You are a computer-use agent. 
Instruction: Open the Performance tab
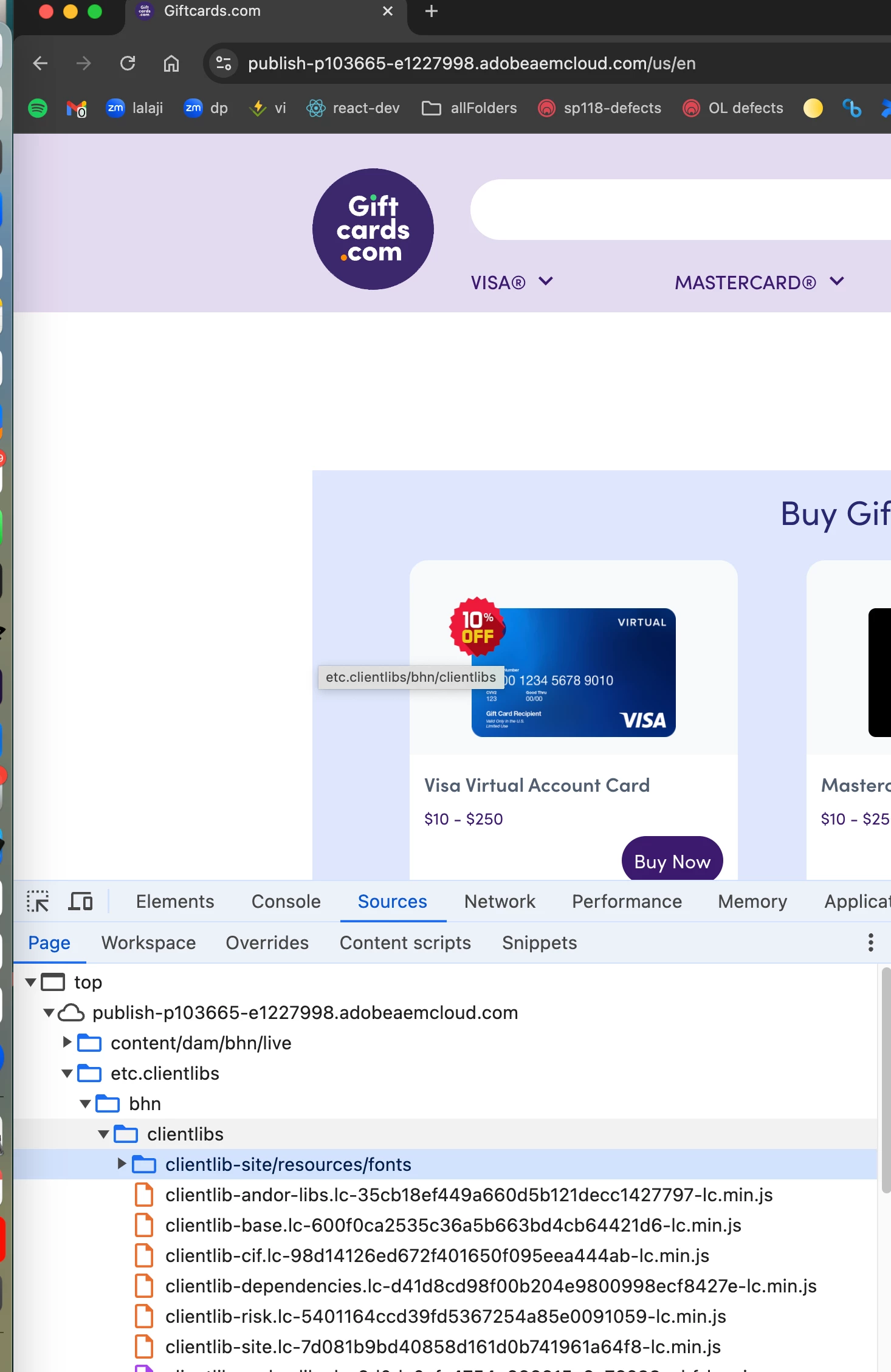[627, 901]
